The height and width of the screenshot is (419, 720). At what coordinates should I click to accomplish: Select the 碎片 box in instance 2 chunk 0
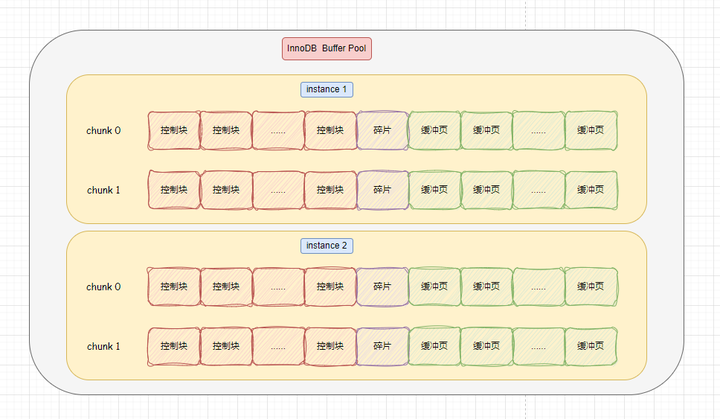point(382,287)
